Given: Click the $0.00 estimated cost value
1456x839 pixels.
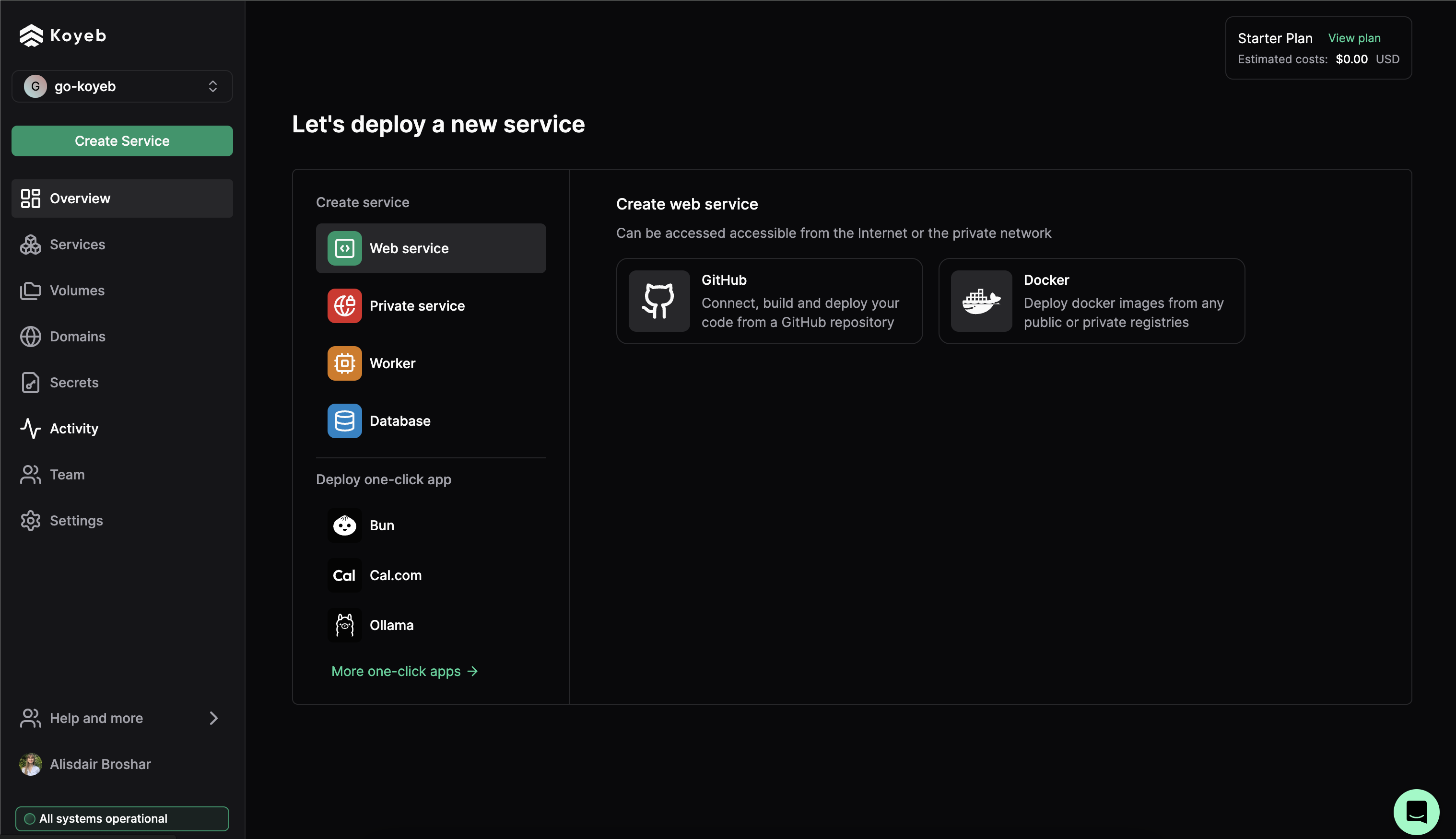Looking at the screenshot, I should click(1351, 59).
